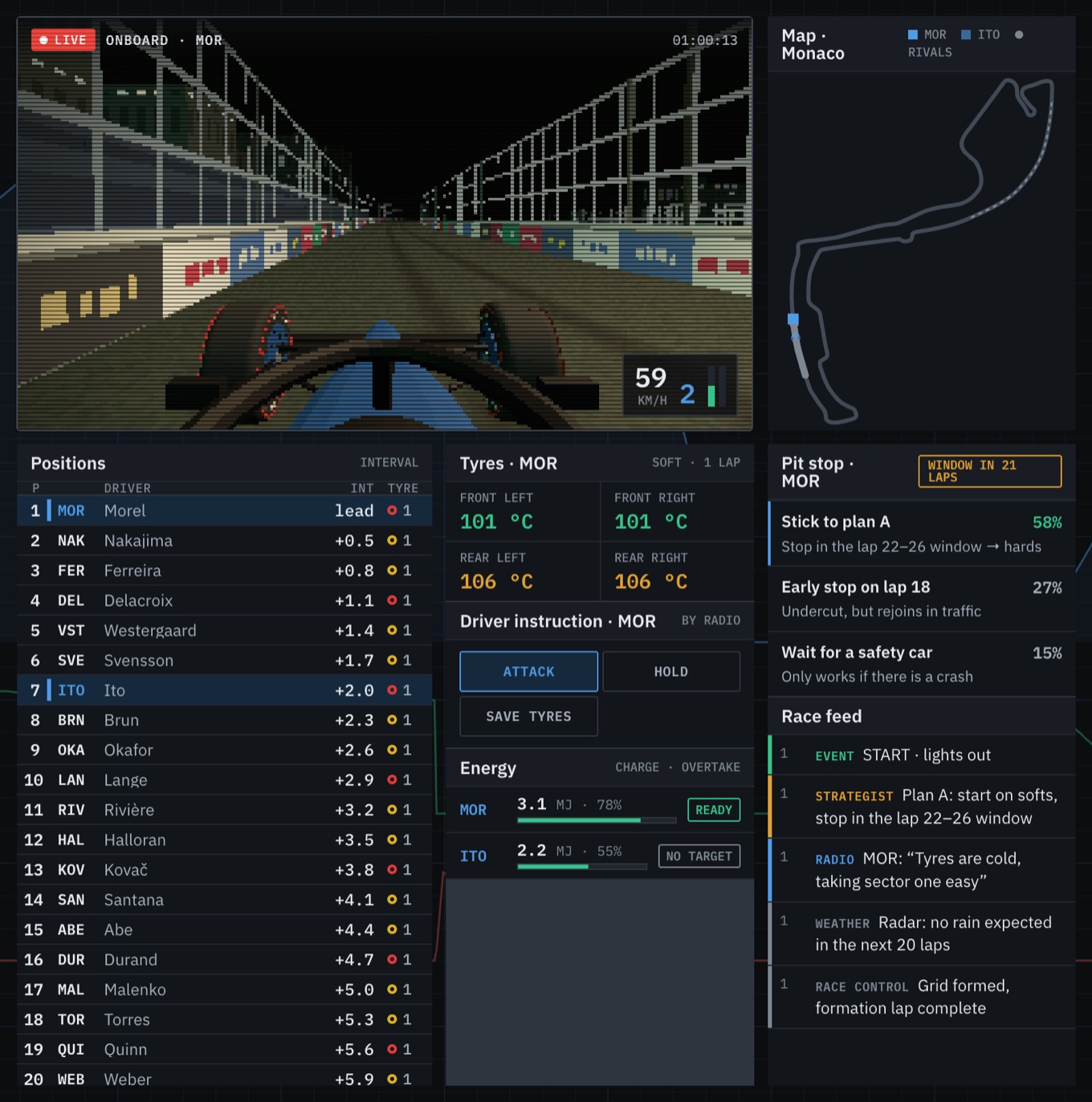The image size is (1092, 1102).
Task: Open the STRATEGIST Plan A feed entry
Action: (x=922, y=807)
